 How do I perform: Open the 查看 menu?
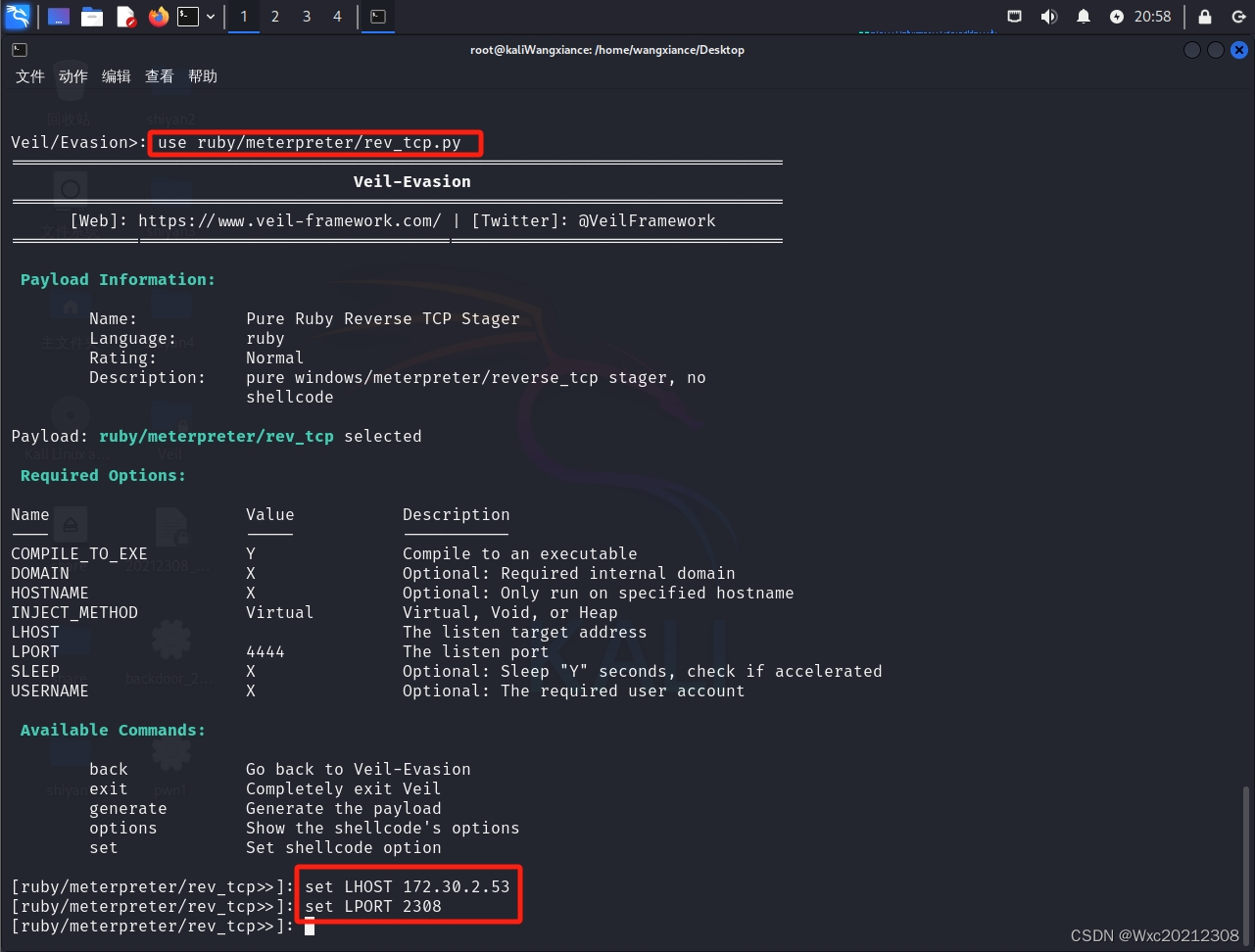[160, 76]
